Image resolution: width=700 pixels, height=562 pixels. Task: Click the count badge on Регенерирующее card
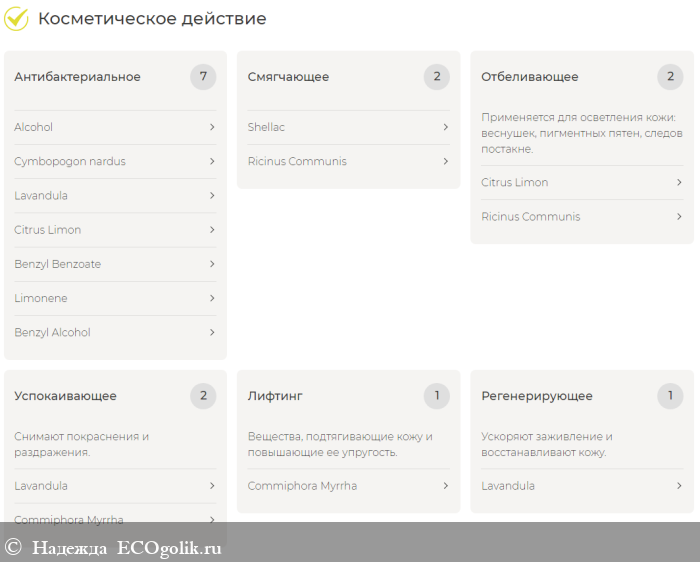coord(670,396)
